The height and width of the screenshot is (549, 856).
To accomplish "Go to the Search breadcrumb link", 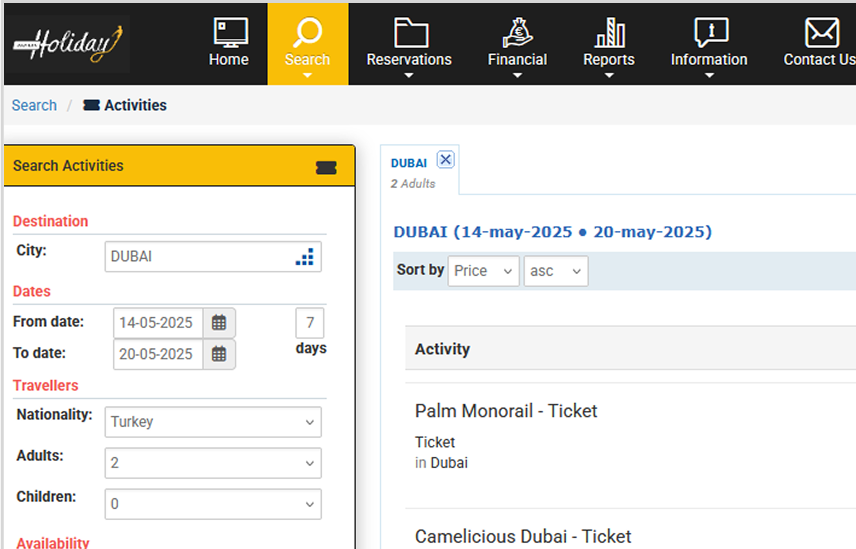I will 34,105.
